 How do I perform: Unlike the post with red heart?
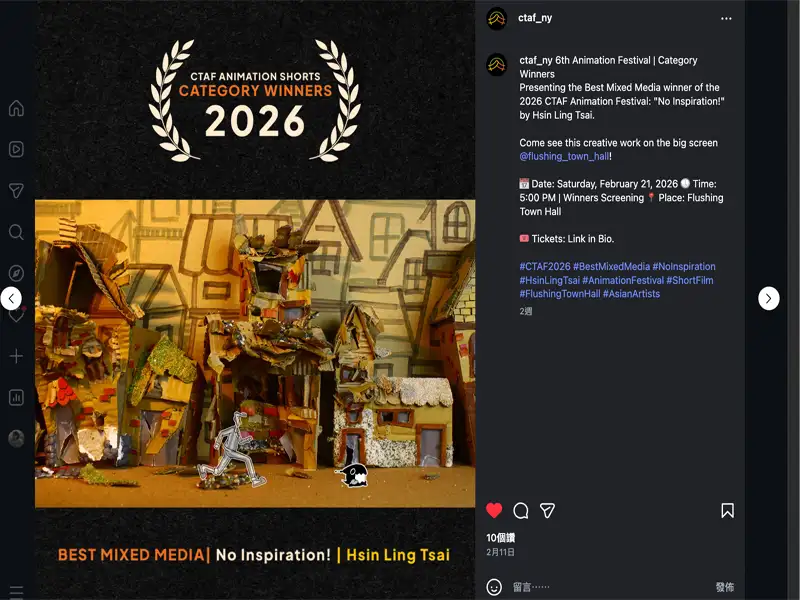click(494, 510)
